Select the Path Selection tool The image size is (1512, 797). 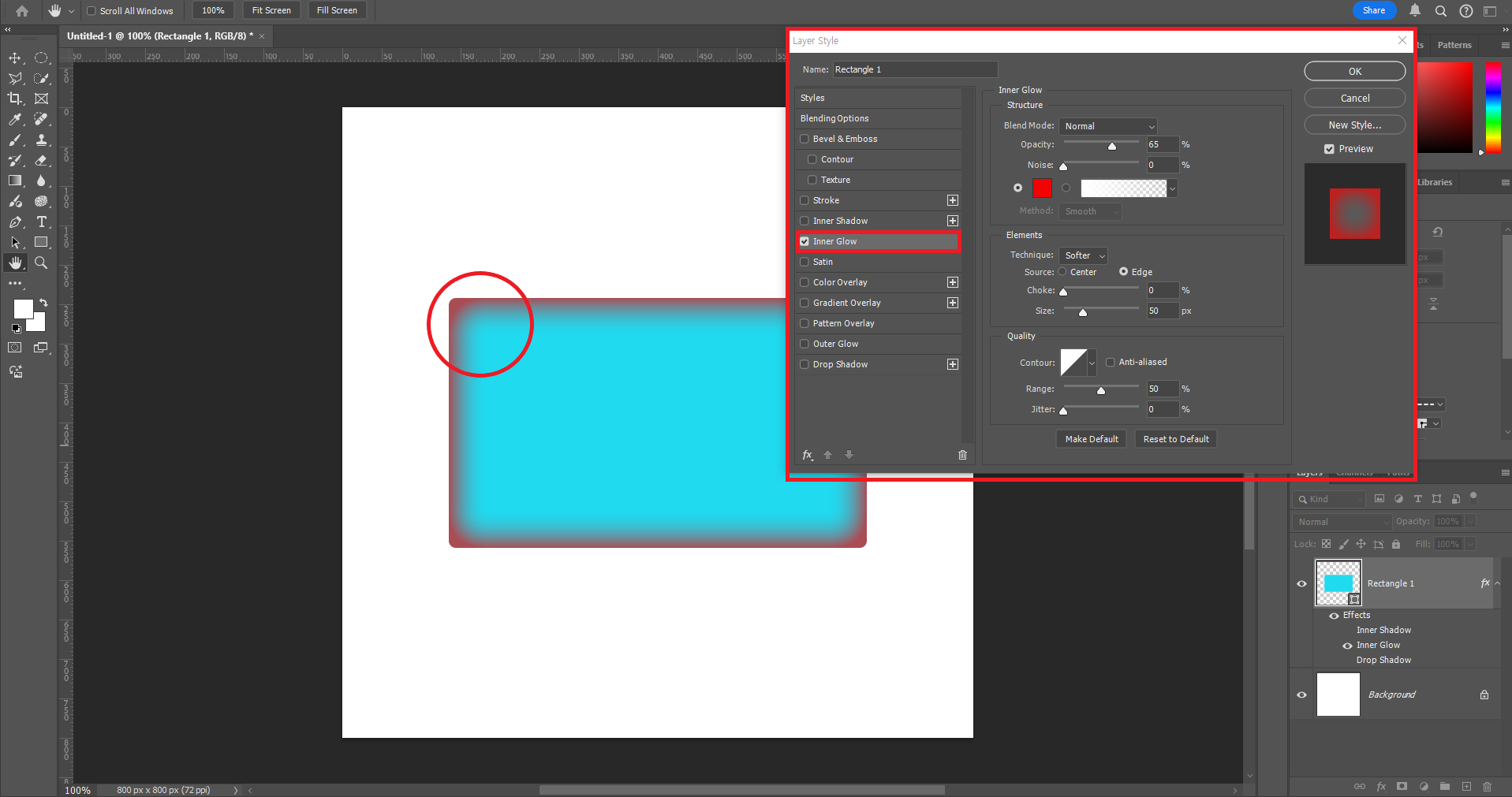click(15, 243)
